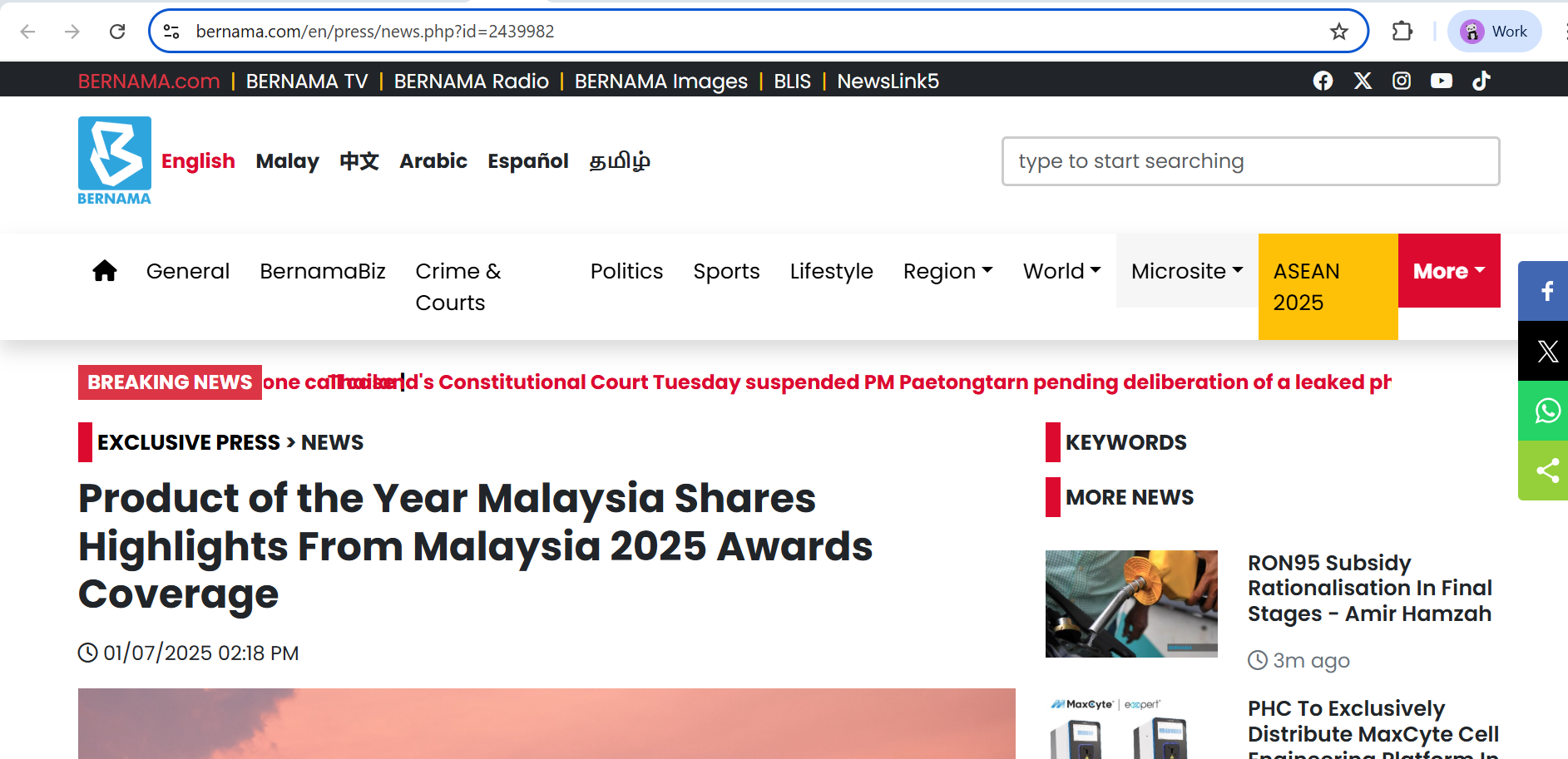The image size is (1568, 759).
Task: Open the Lifestyle section
Action: point(831,271)
